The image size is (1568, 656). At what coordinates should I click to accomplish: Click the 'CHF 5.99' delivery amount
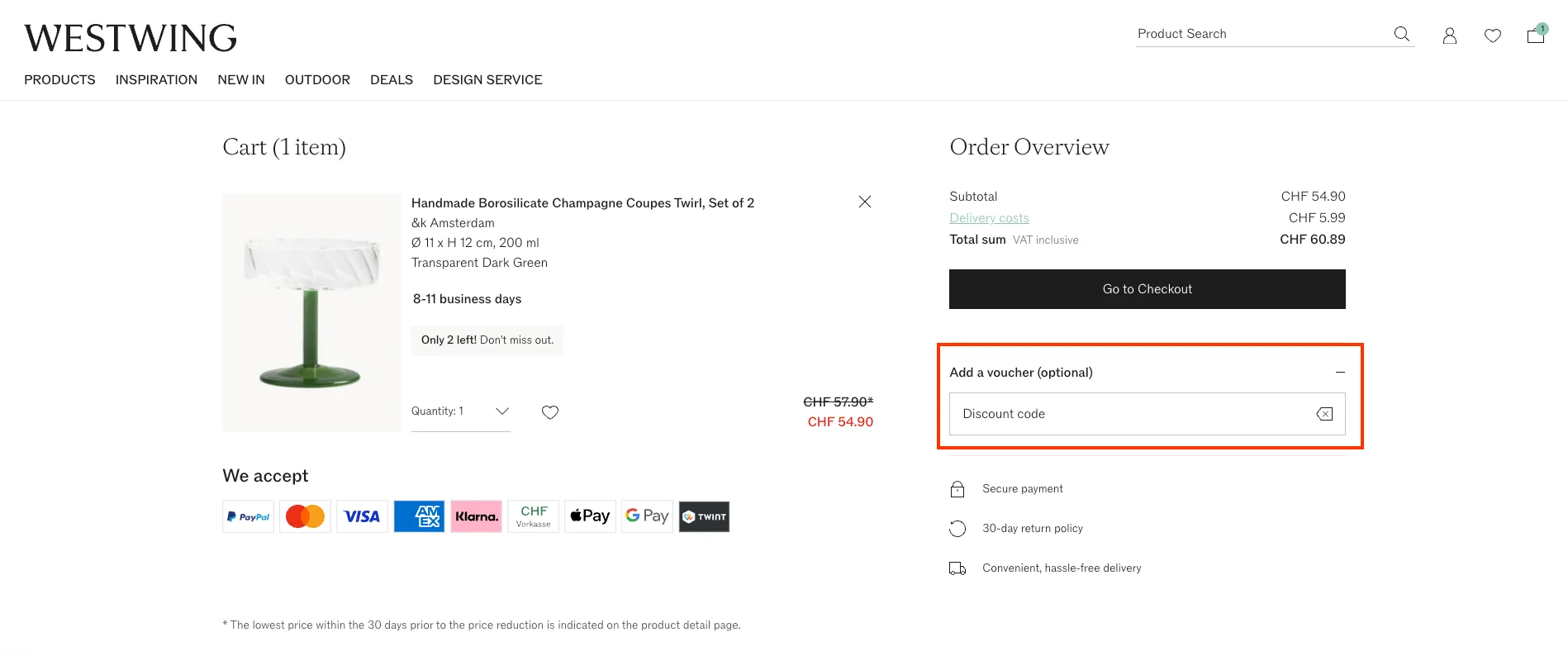click(x=1317, y=218)
